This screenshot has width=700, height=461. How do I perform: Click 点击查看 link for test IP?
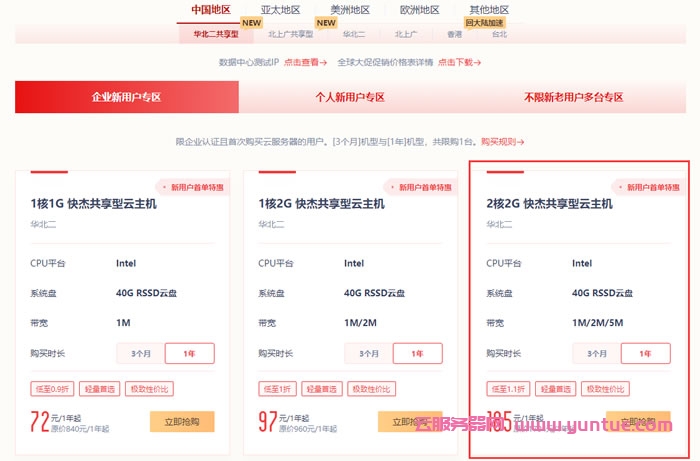[x=305, y=62]
